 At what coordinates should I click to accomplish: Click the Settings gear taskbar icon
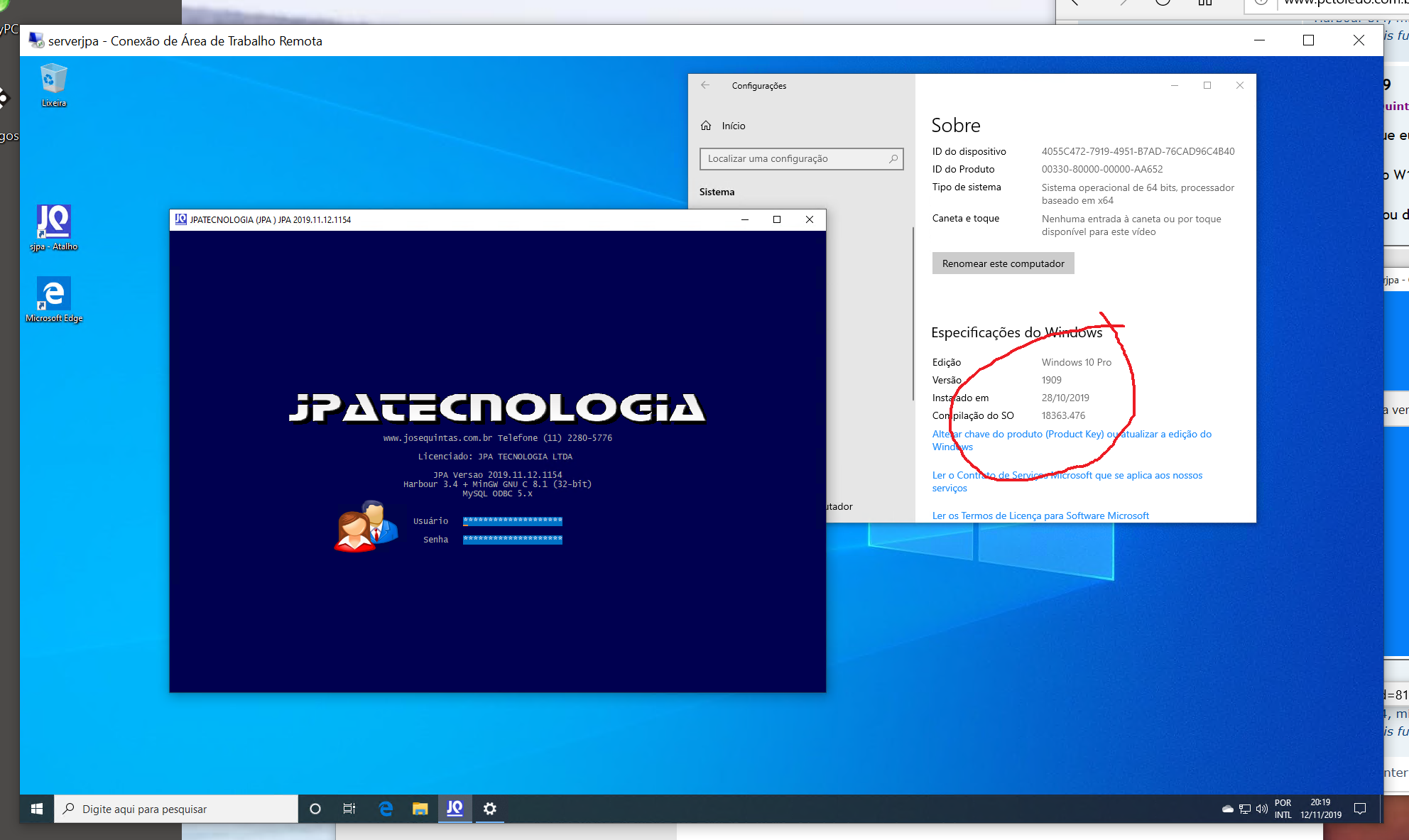tap(489, 809)
